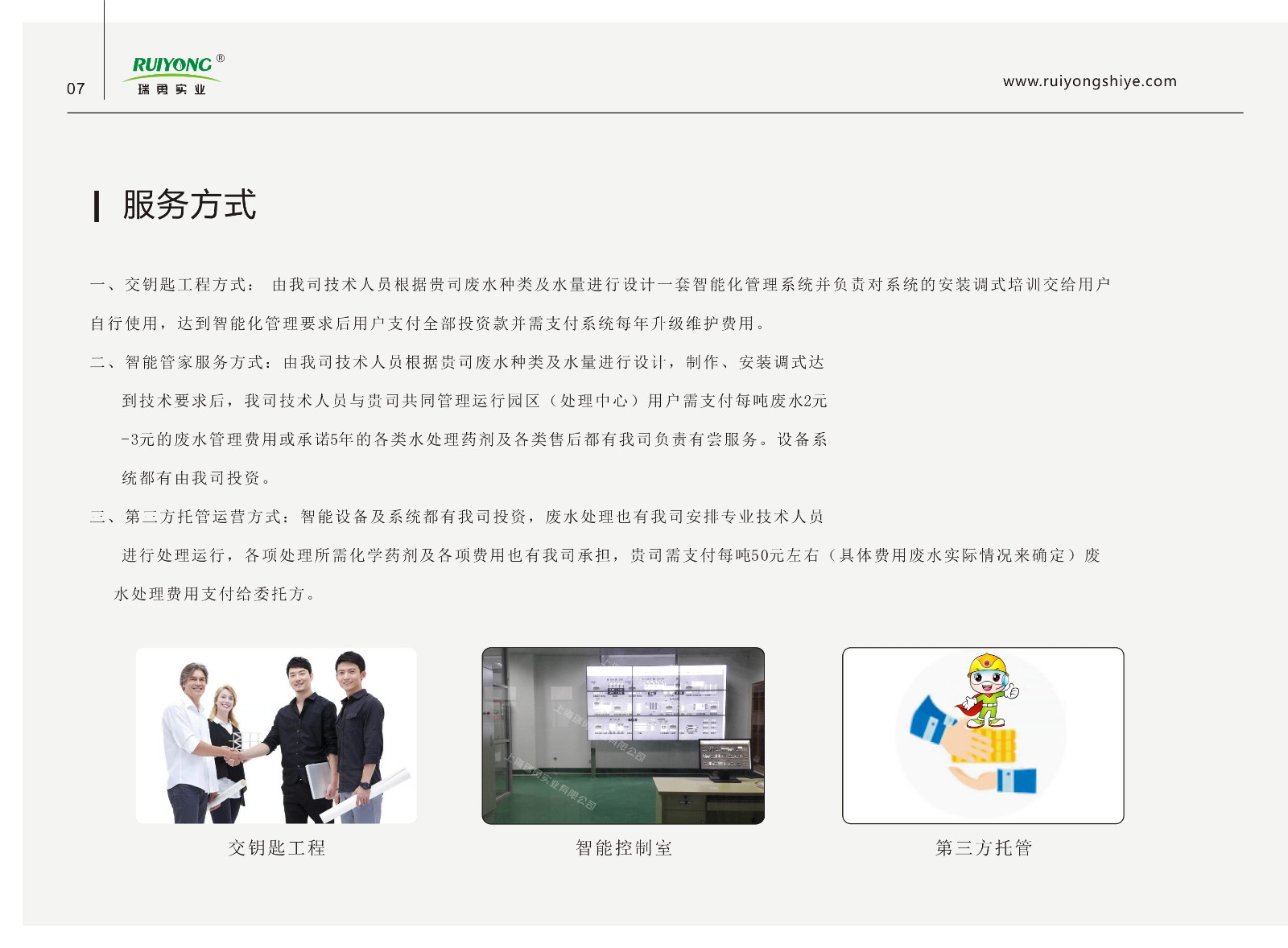The height and width of the screenshot is (948, 1288).
Task: Click the RUIYONG company logo
Action: (x=174, y=75)
